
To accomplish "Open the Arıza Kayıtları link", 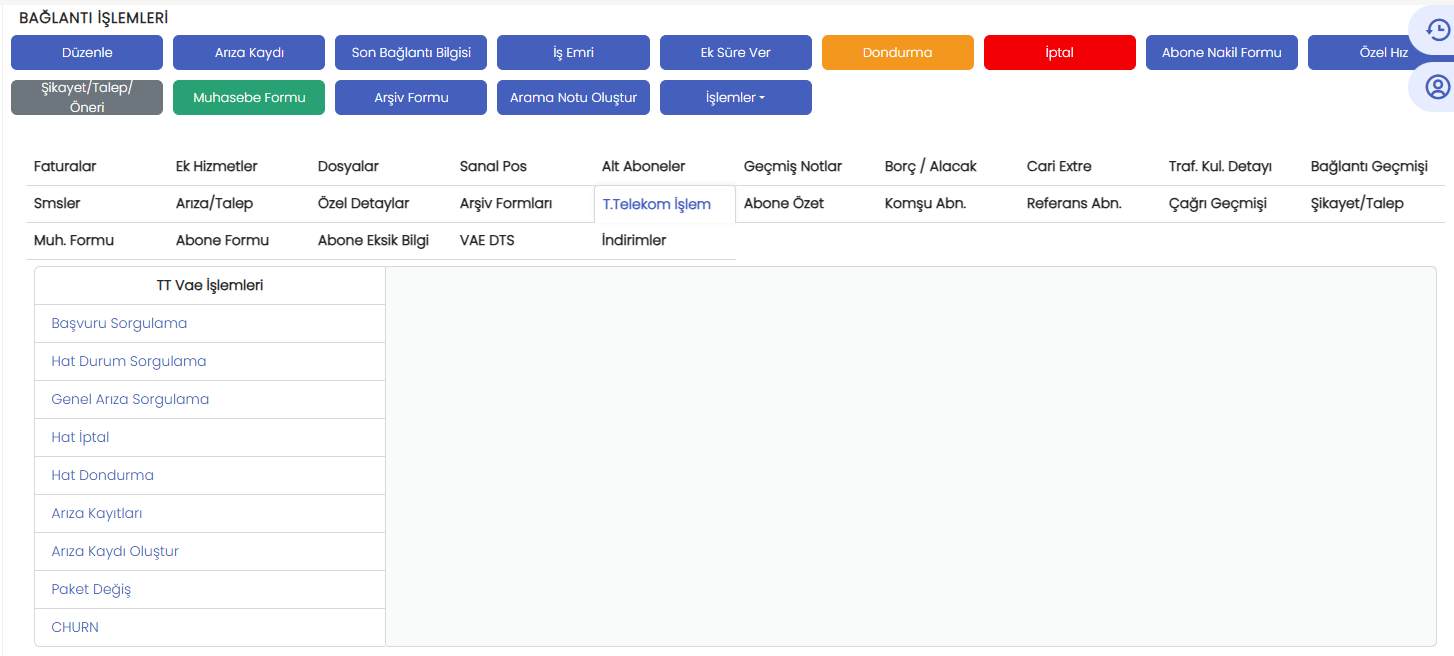I will 97,513.
